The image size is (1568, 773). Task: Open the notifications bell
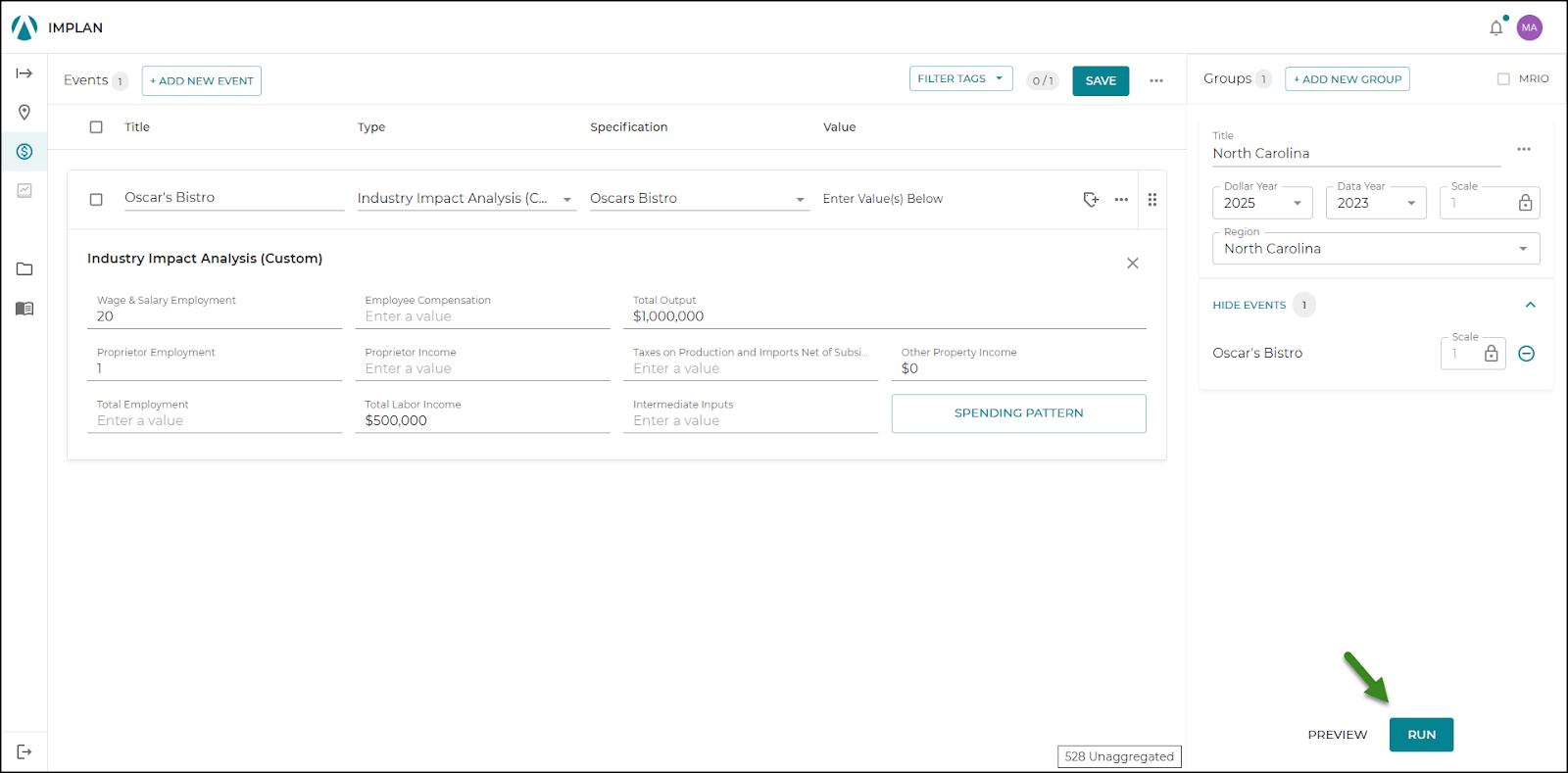pos(1496,27)
